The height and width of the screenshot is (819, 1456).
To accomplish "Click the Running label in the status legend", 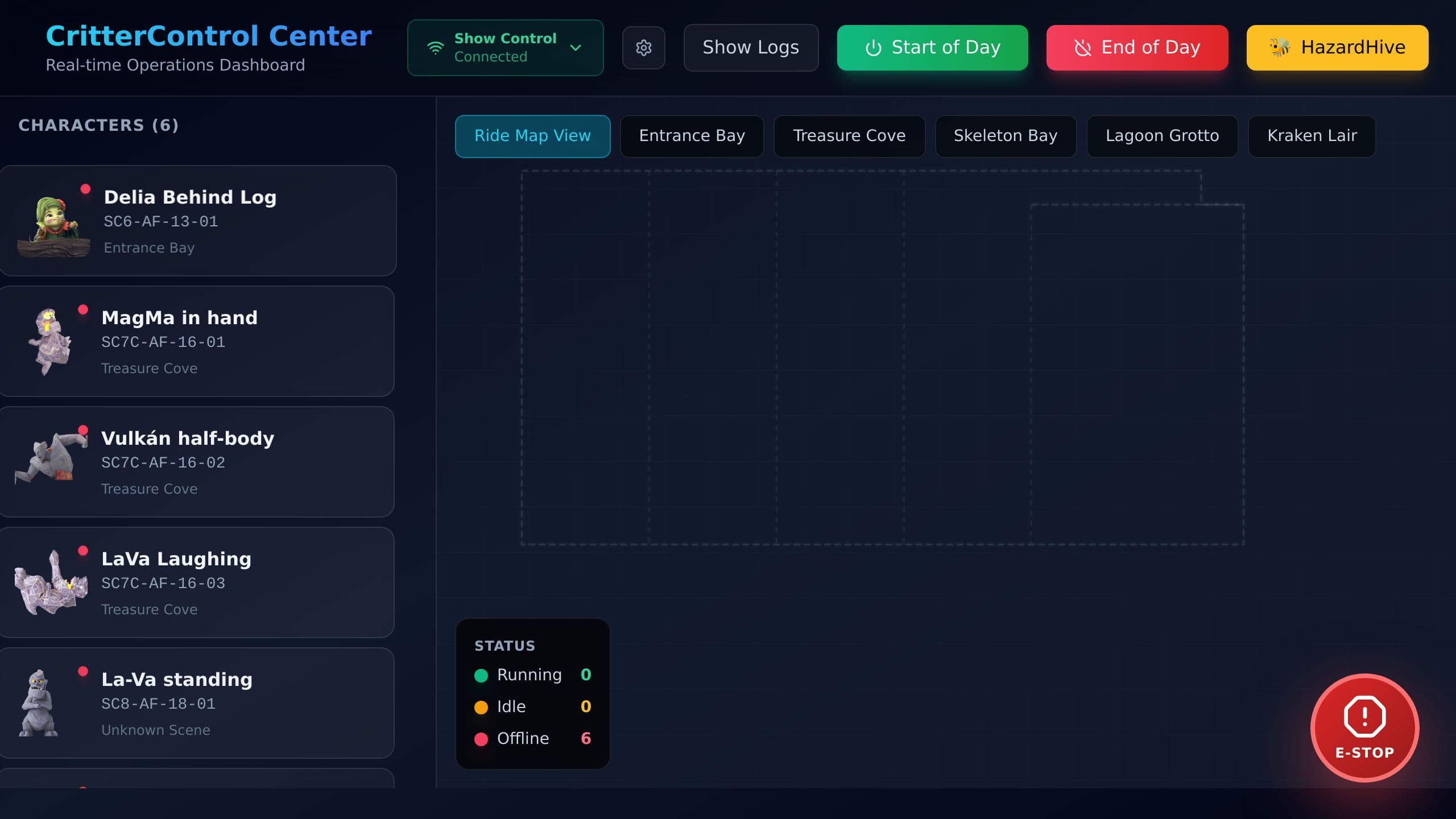I will [x=530, y=675].
